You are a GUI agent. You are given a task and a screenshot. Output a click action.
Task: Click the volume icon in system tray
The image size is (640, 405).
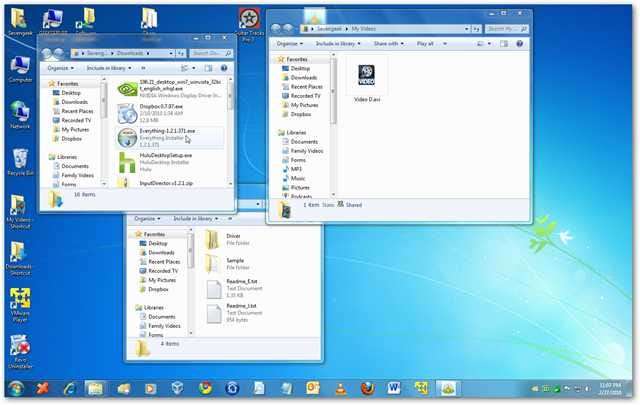coord(588,389)
